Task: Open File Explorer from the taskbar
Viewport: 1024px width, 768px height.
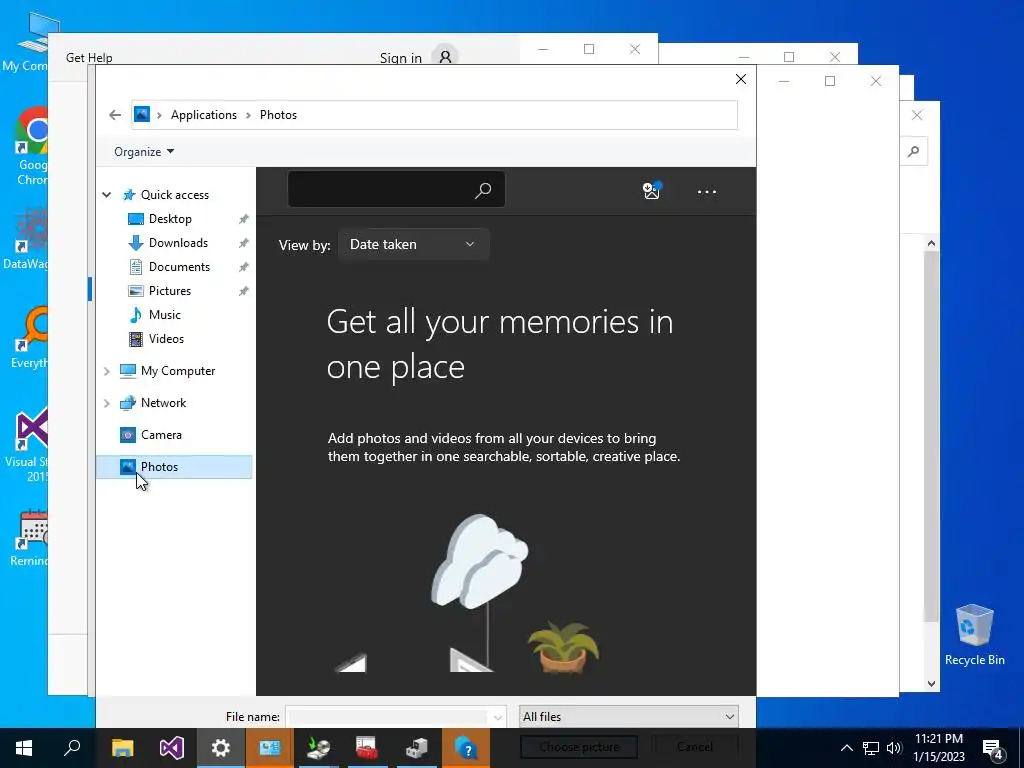Action: (122, 748)
